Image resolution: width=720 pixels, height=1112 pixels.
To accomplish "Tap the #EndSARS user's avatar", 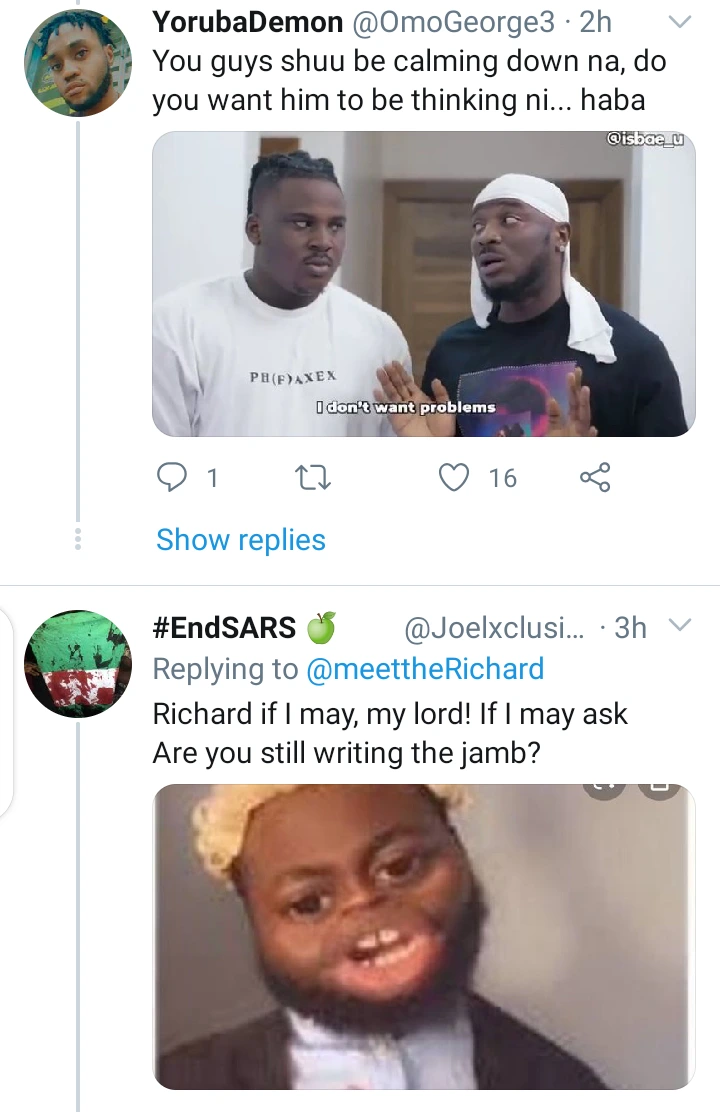I will (77, 663).
